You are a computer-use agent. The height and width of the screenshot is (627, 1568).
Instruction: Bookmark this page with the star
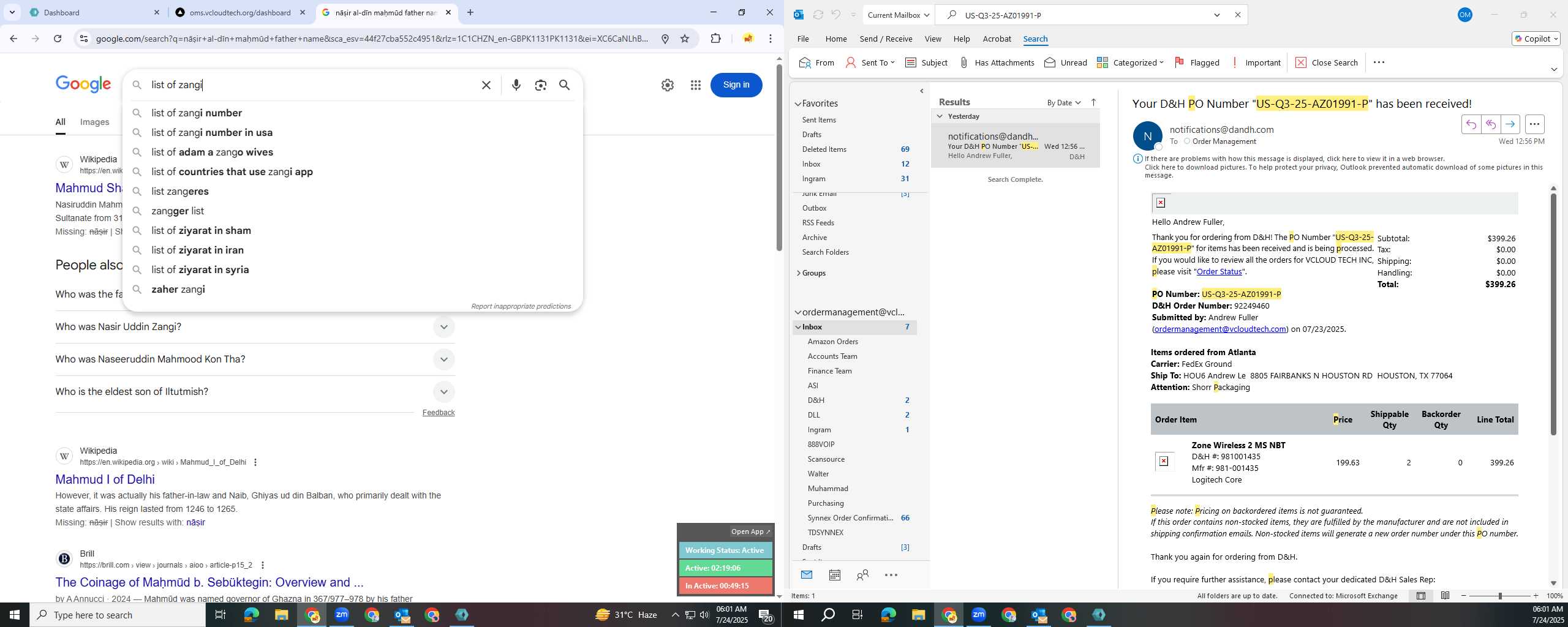pyautogui.click(x=685, y=39)
